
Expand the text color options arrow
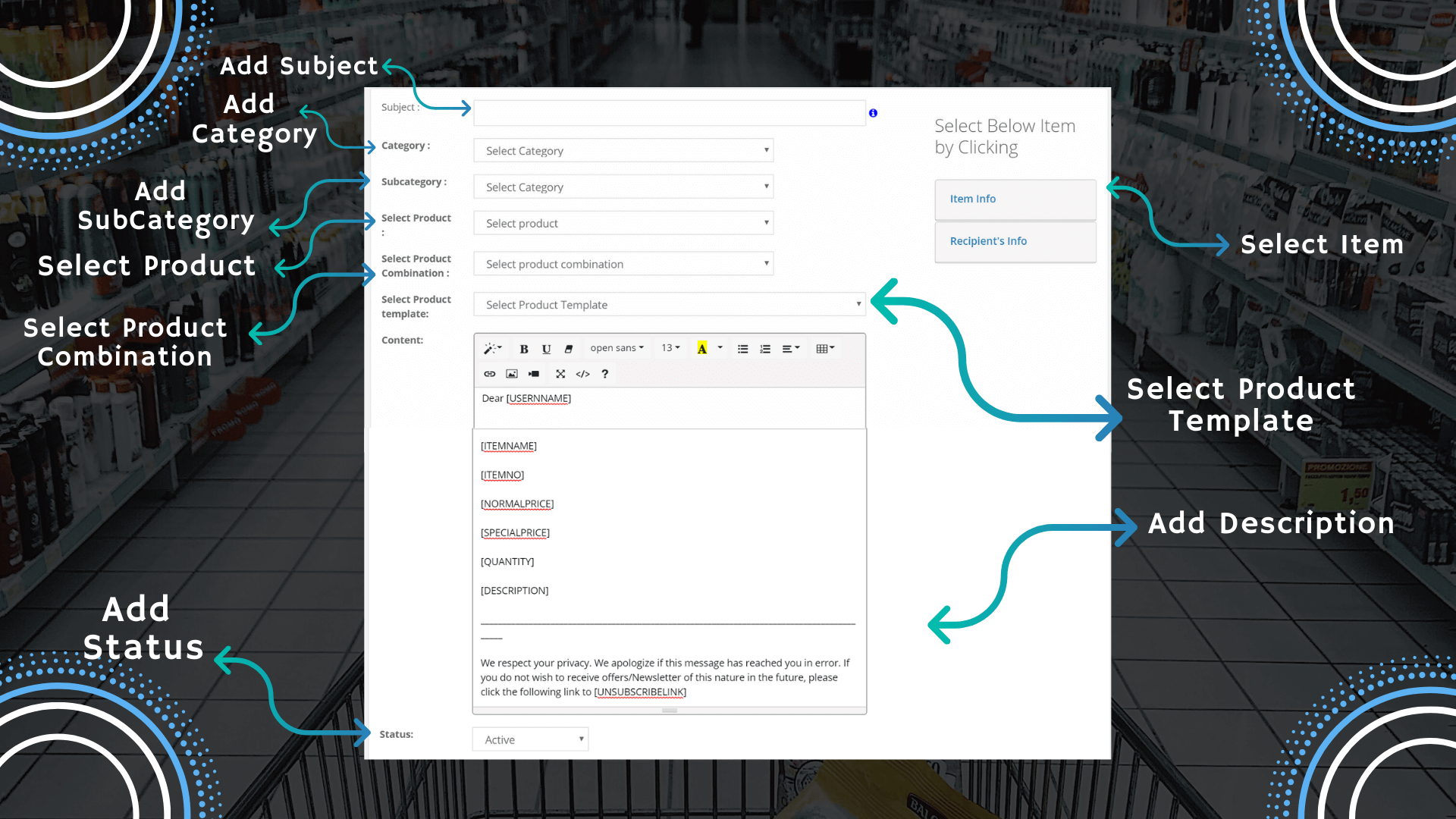pos(720,348)
